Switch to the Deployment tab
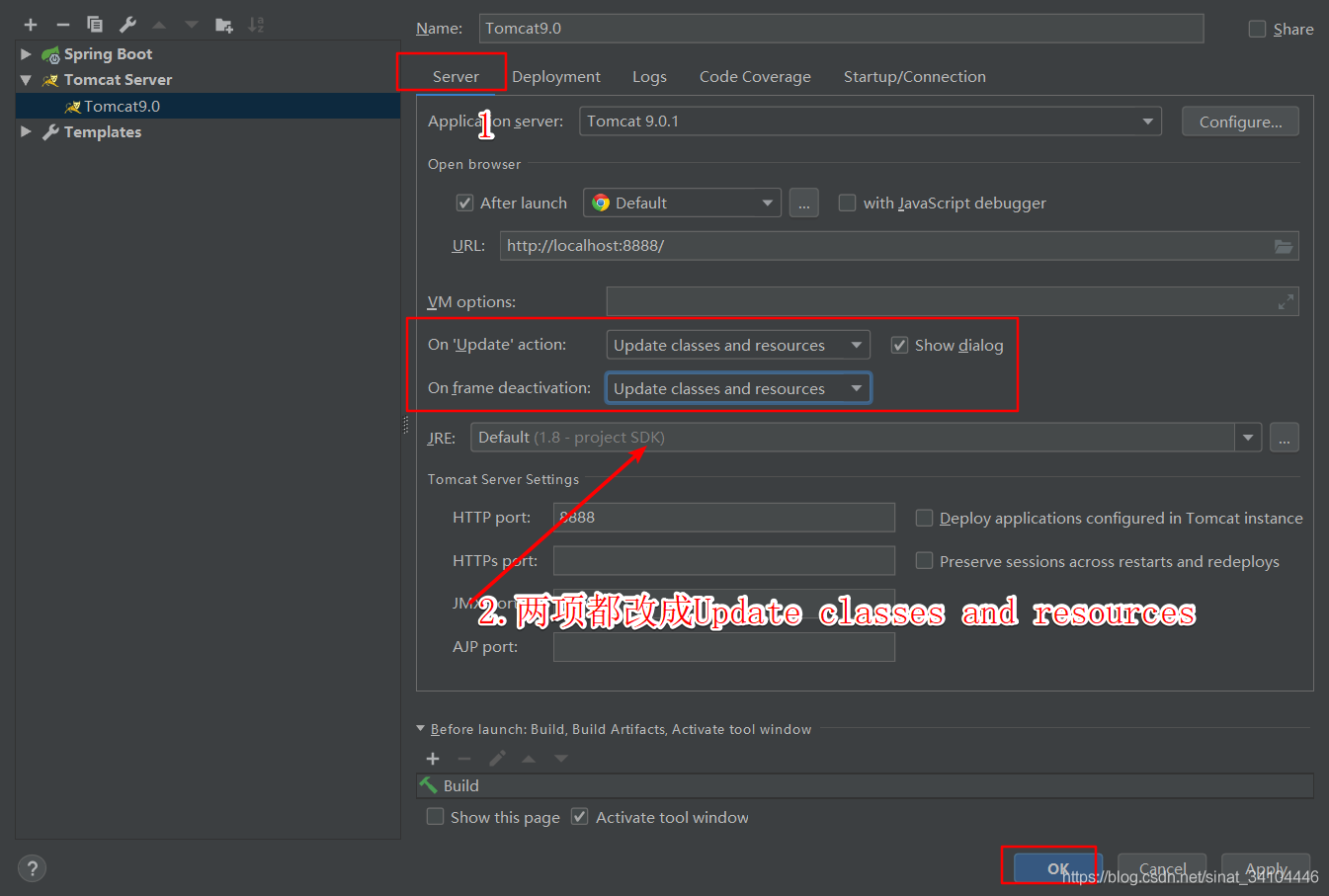 556,76
